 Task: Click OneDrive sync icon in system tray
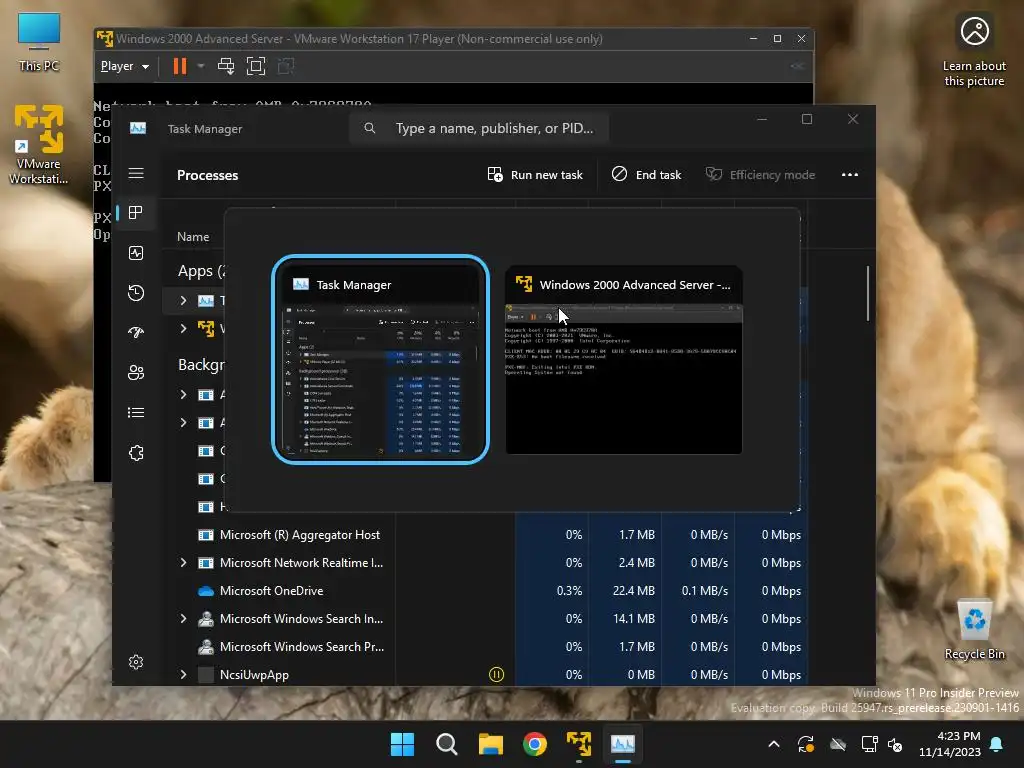[838, 744]
